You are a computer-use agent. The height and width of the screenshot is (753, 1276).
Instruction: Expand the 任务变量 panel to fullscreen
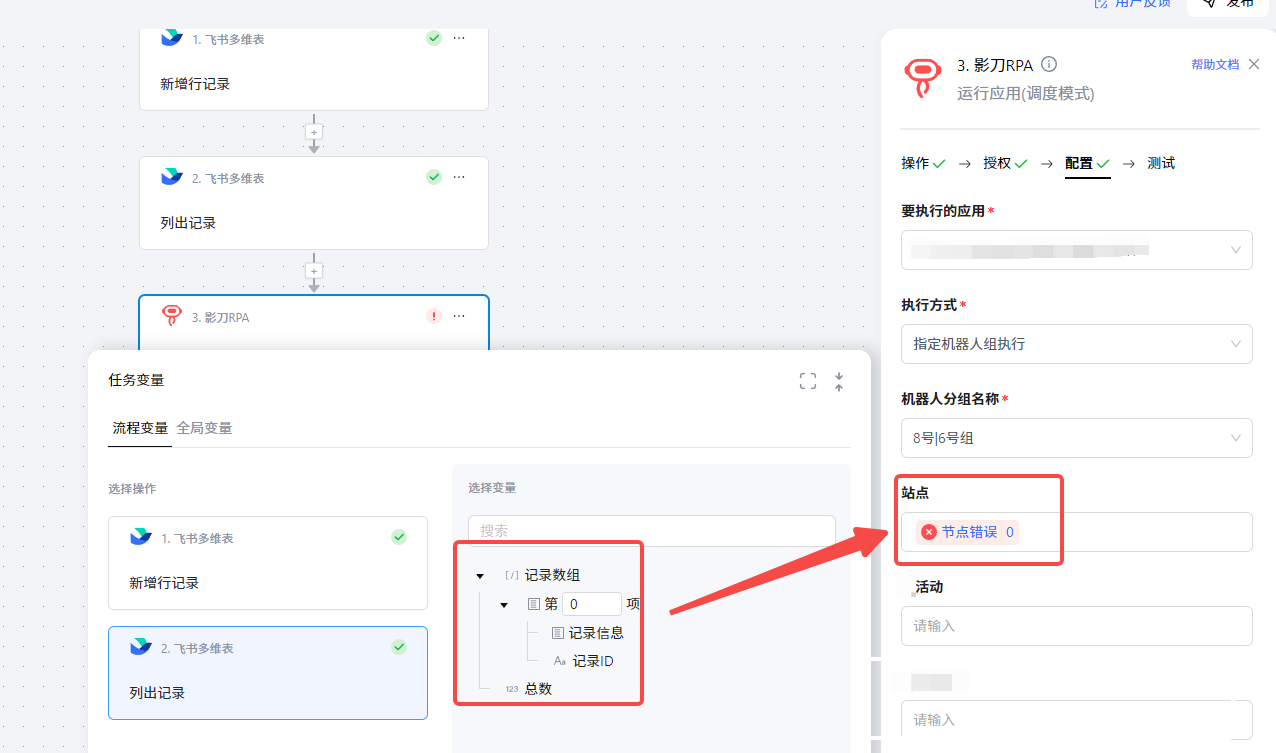pos(808,381)
